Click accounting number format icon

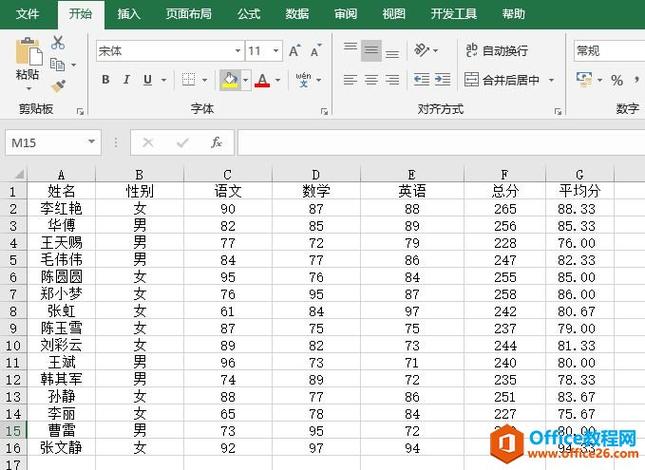pos(585,79)
